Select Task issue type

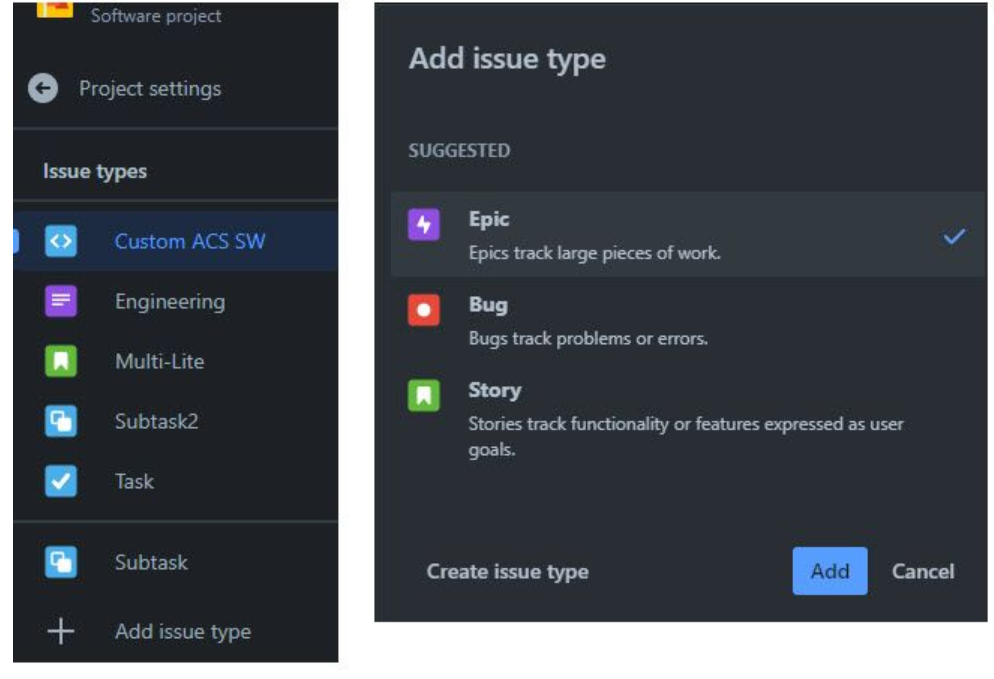176,481
